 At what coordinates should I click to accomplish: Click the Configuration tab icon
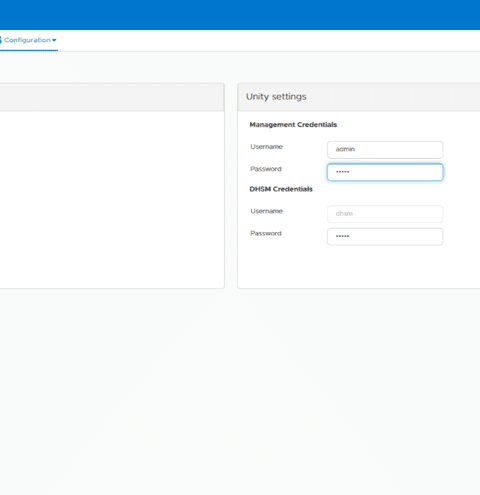pyautogui.click(x=1, y=40)
